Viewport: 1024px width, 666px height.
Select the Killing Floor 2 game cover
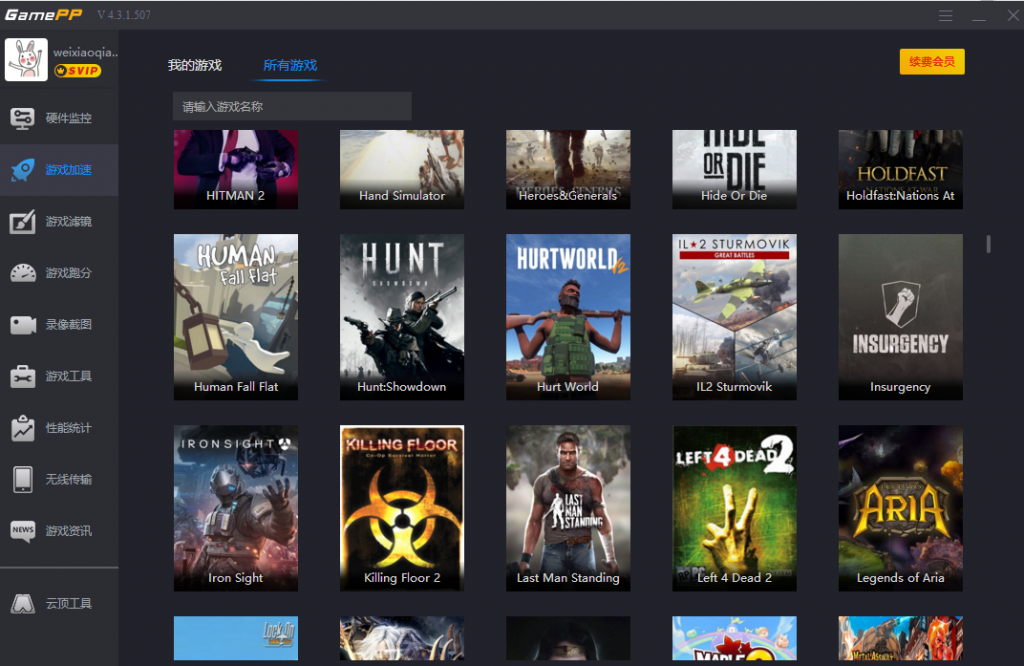point(402,508)
